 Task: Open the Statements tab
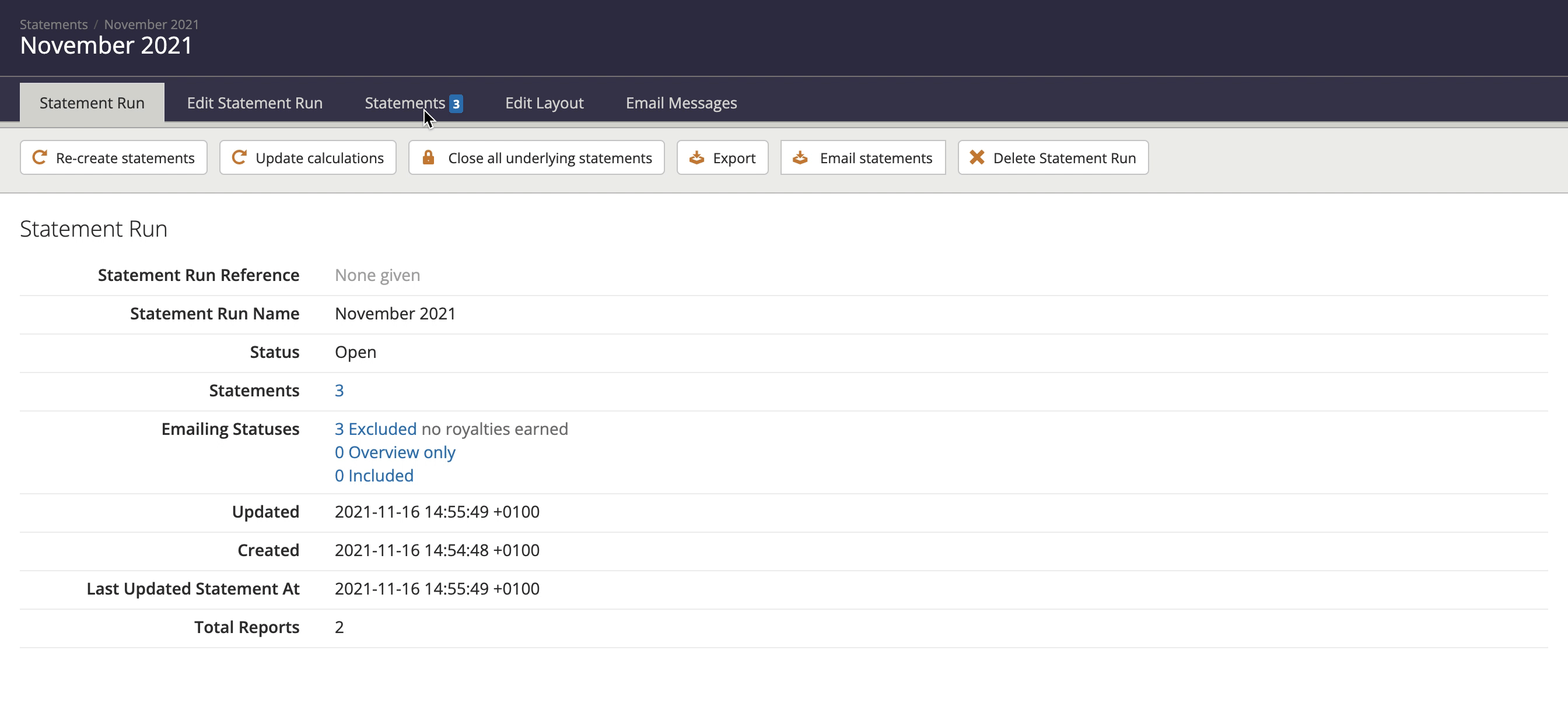click(x=414, y=103)
